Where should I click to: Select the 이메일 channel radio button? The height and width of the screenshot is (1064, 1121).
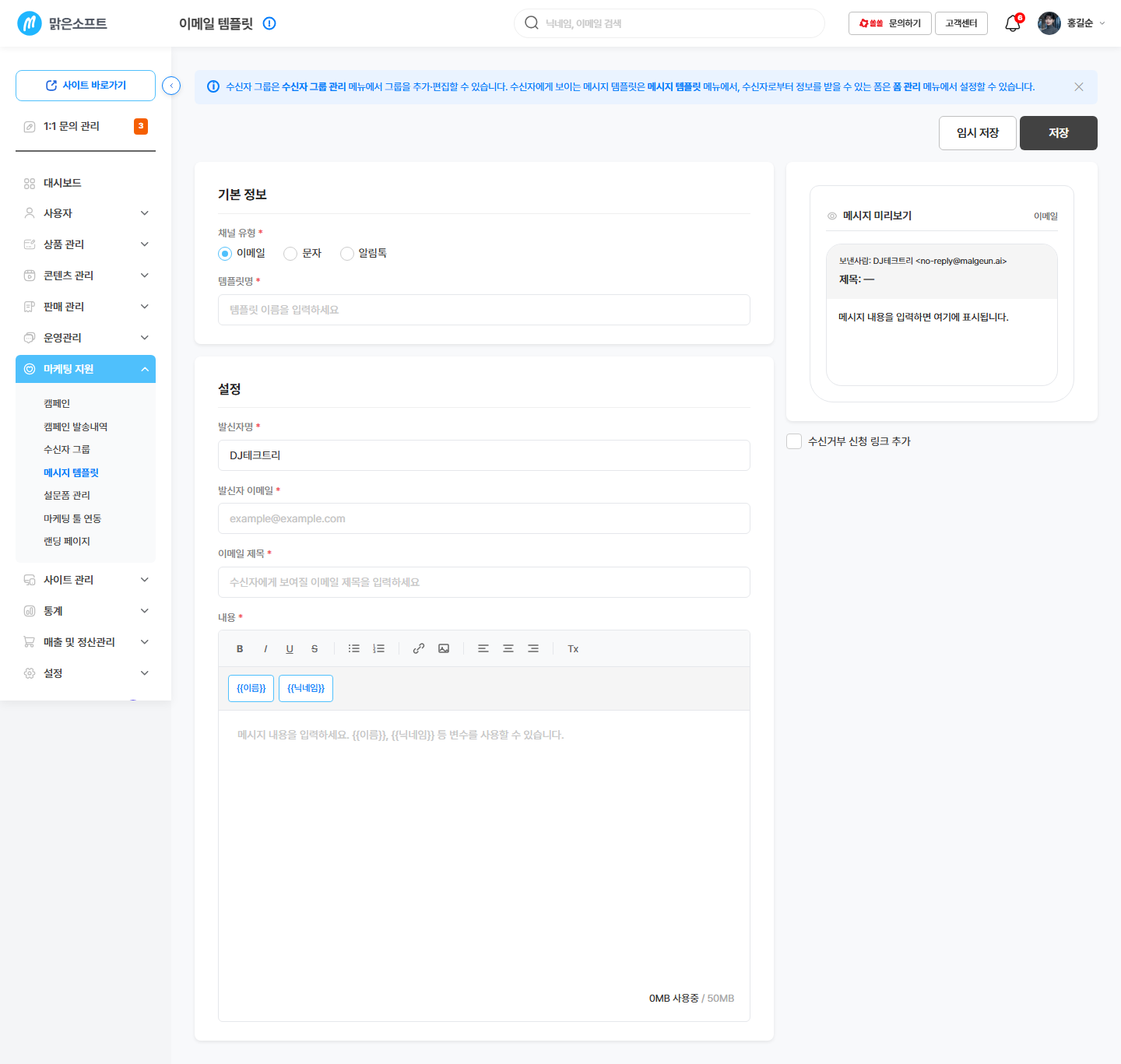(x=225, y=254)
